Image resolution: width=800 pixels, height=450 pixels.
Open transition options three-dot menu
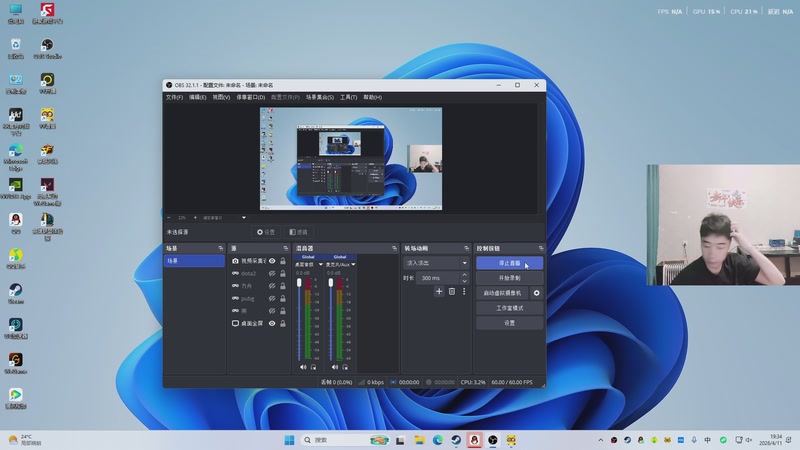464,291
